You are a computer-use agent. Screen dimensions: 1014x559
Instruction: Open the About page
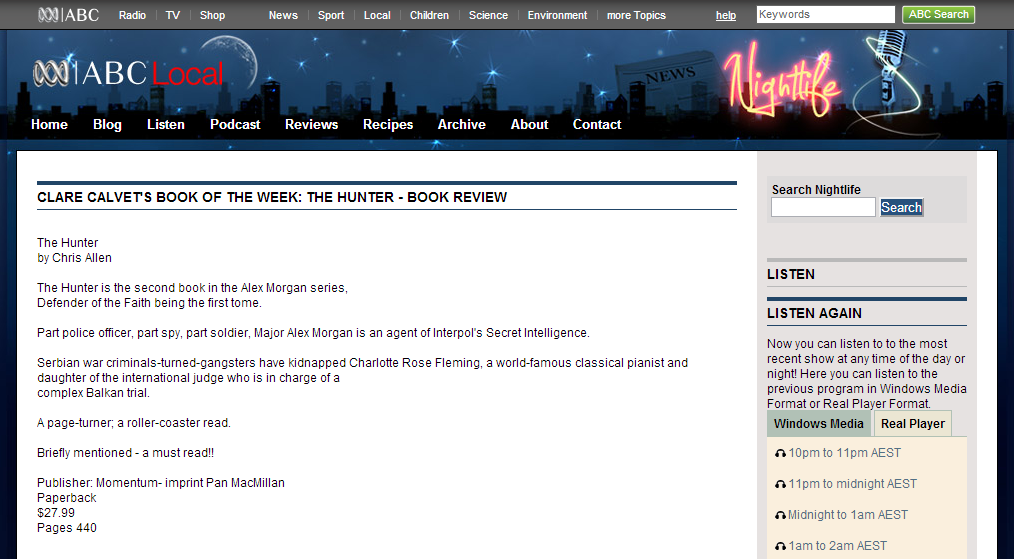click(530, 124)
